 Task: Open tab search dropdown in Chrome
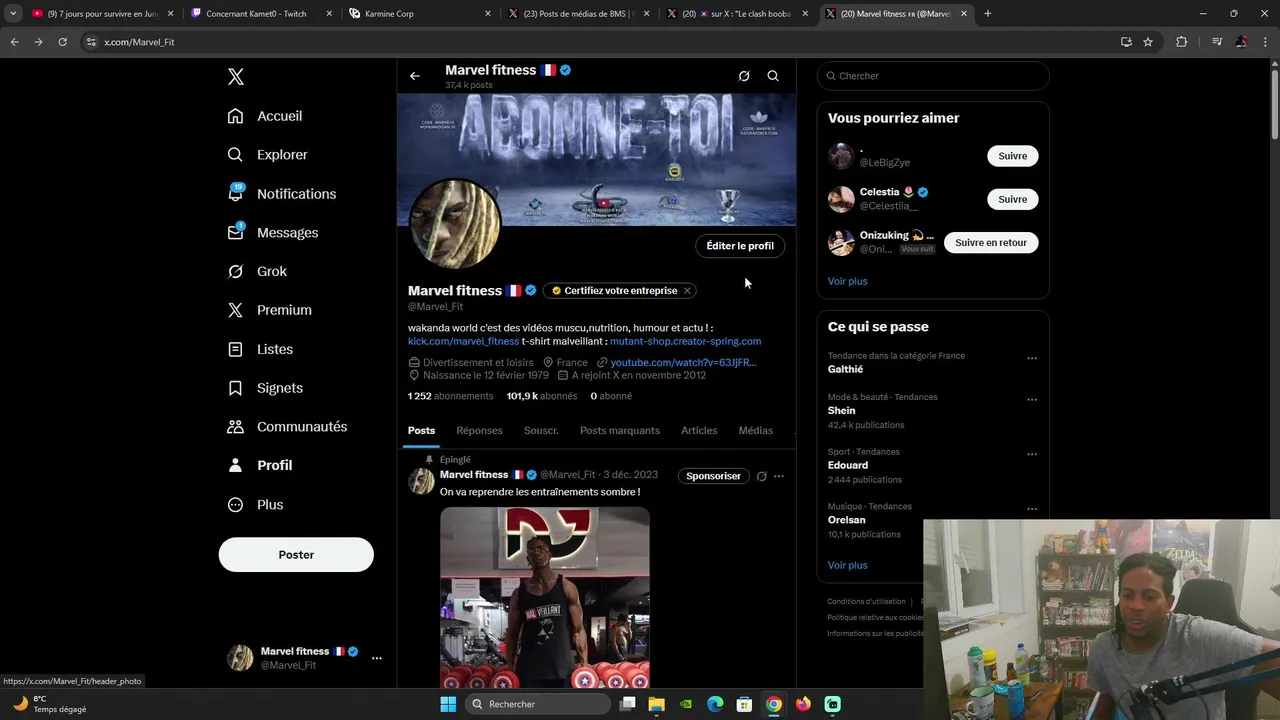coord(13,14)
